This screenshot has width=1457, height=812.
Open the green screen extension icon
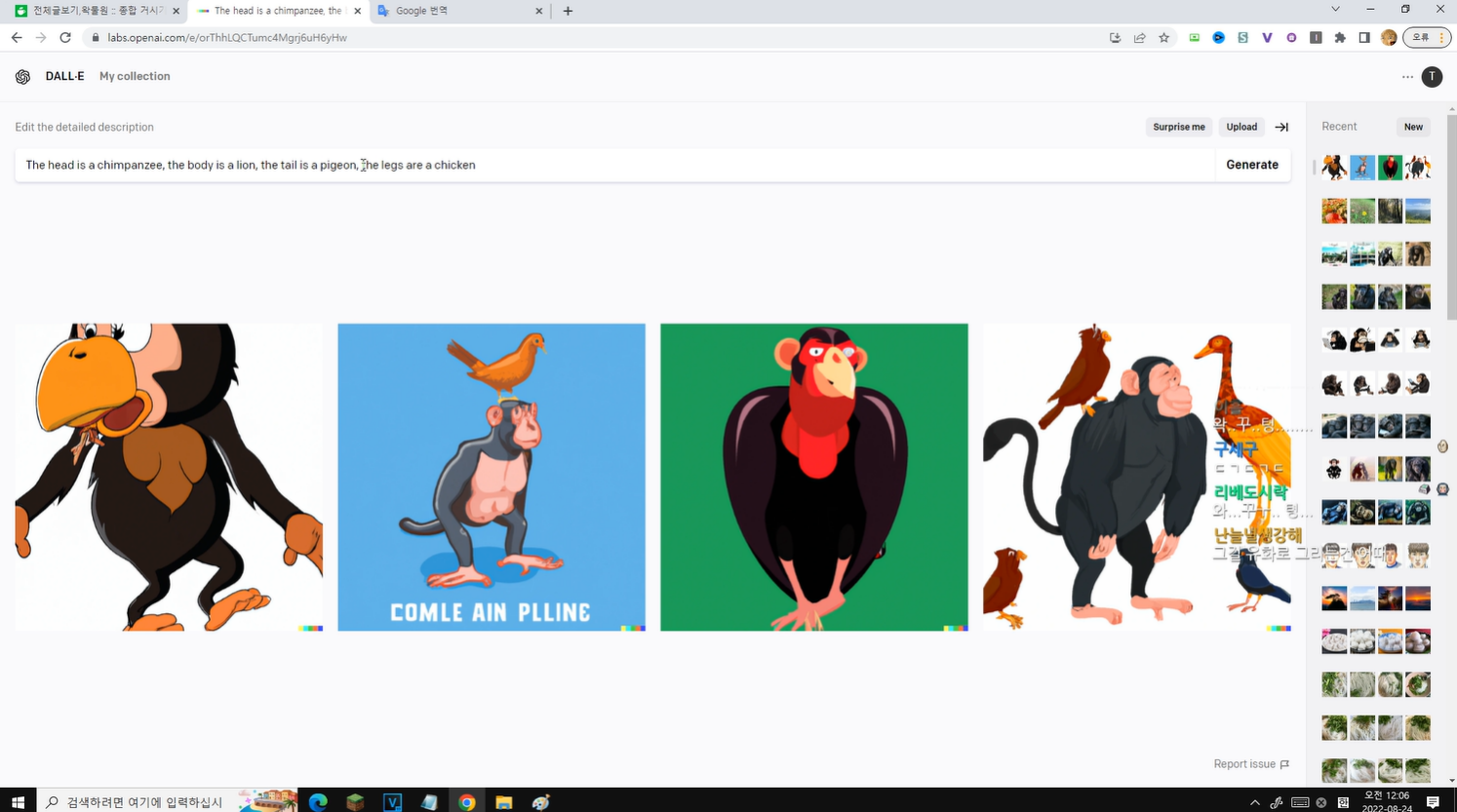coord(1194,37)
